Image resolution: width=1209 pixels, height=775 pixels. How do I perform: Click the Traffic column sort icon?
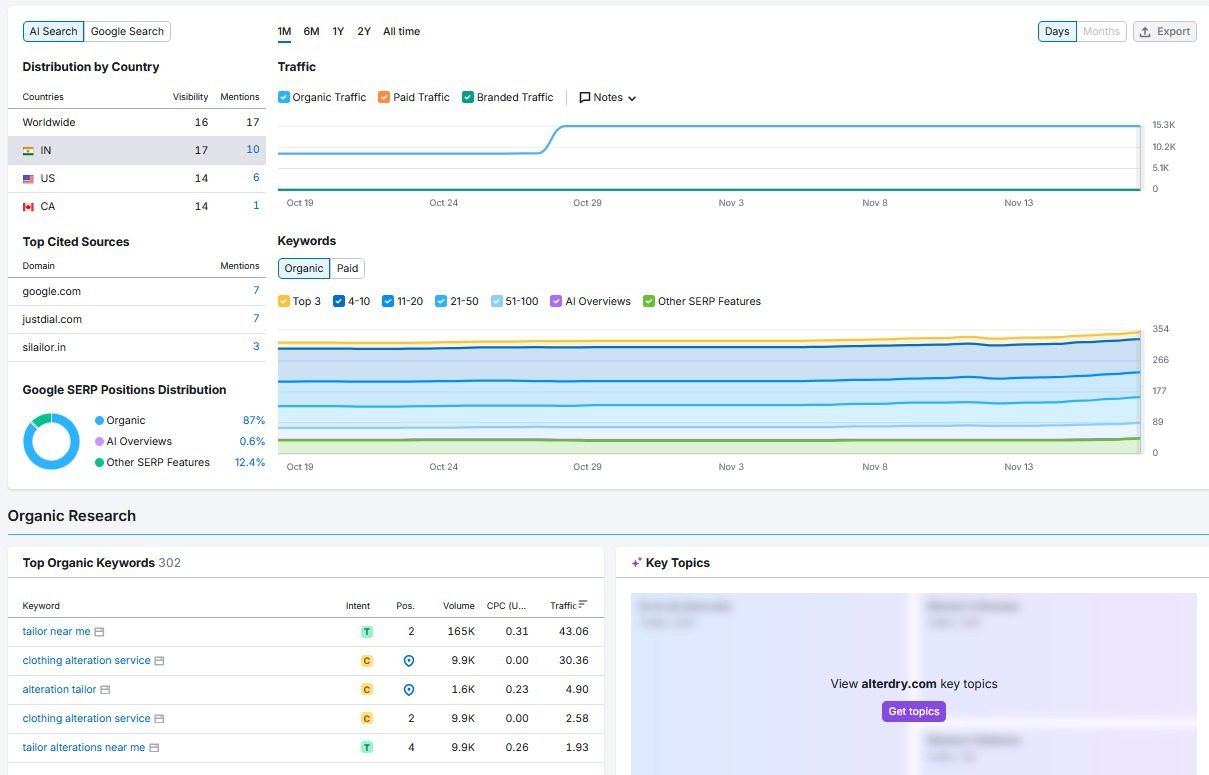pos(583,605)
